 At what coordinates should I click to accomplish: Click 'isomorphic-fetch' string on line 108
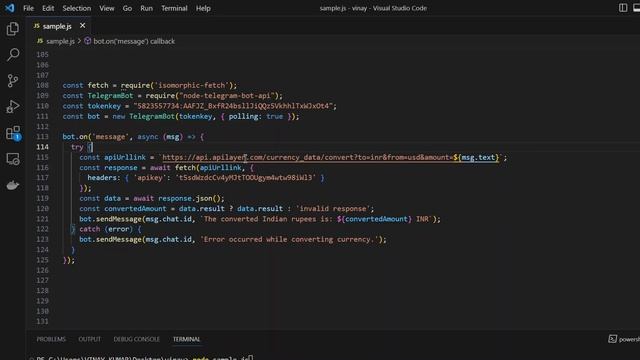click(x=191, y=85)
